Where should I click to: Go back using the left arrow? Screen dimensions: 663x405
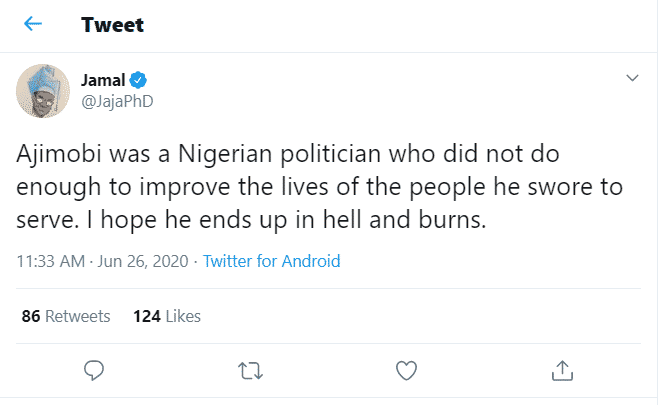33,23
